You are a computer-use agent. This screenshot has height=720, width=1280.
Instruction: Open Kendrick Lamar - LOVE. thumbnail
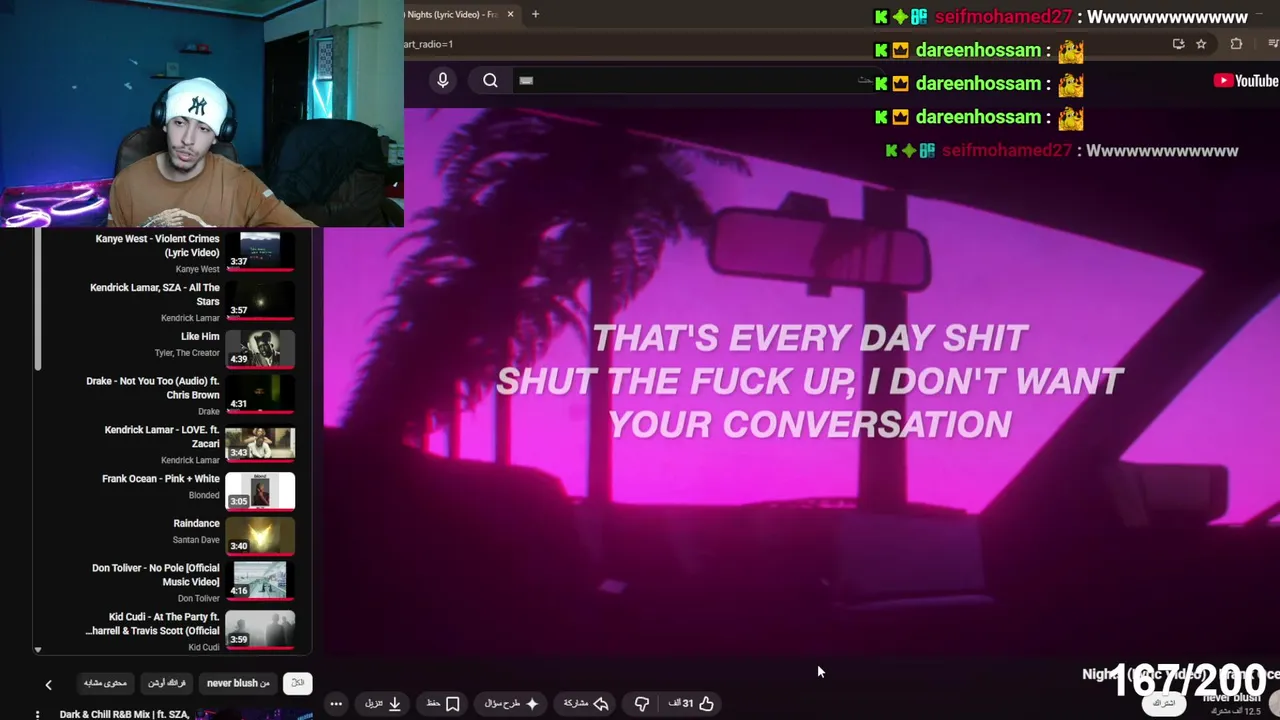[260, 444]
